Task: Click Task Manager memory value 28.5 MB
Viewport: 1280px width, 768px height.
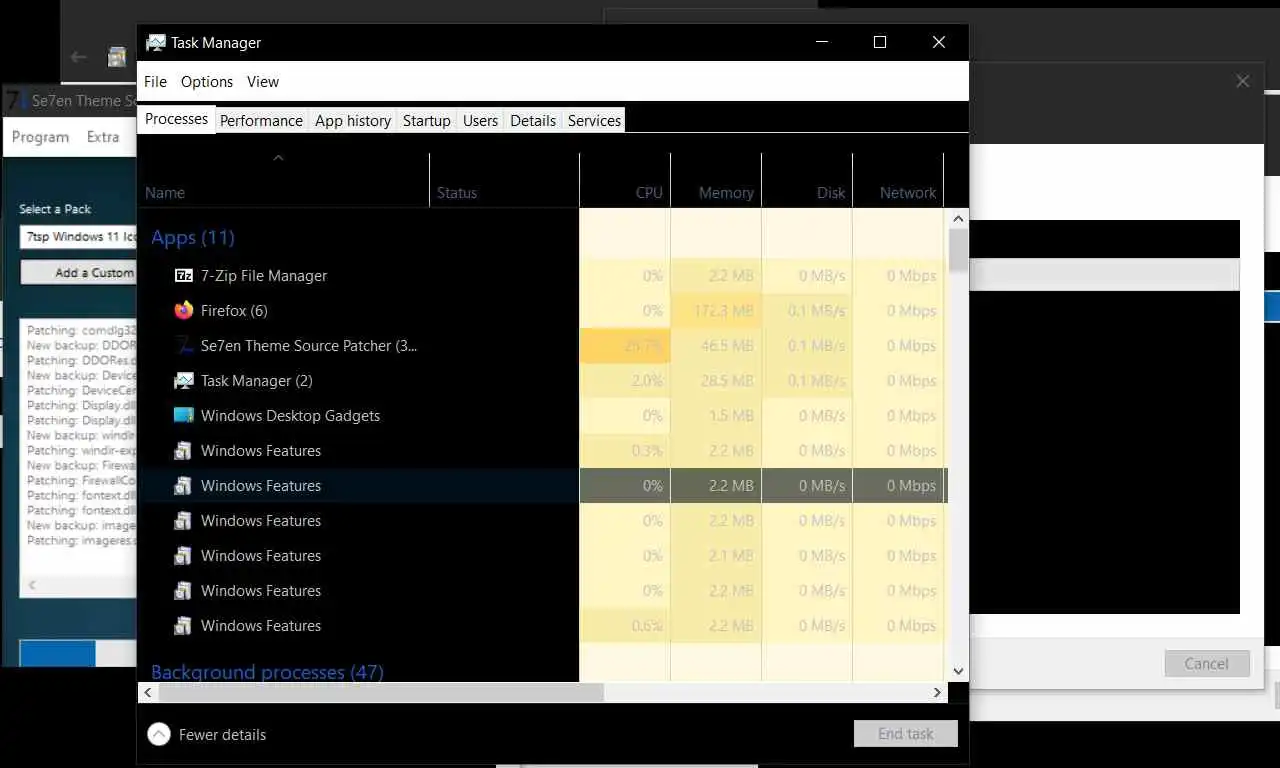Action: pyautogui.click(x=728, y=381)
